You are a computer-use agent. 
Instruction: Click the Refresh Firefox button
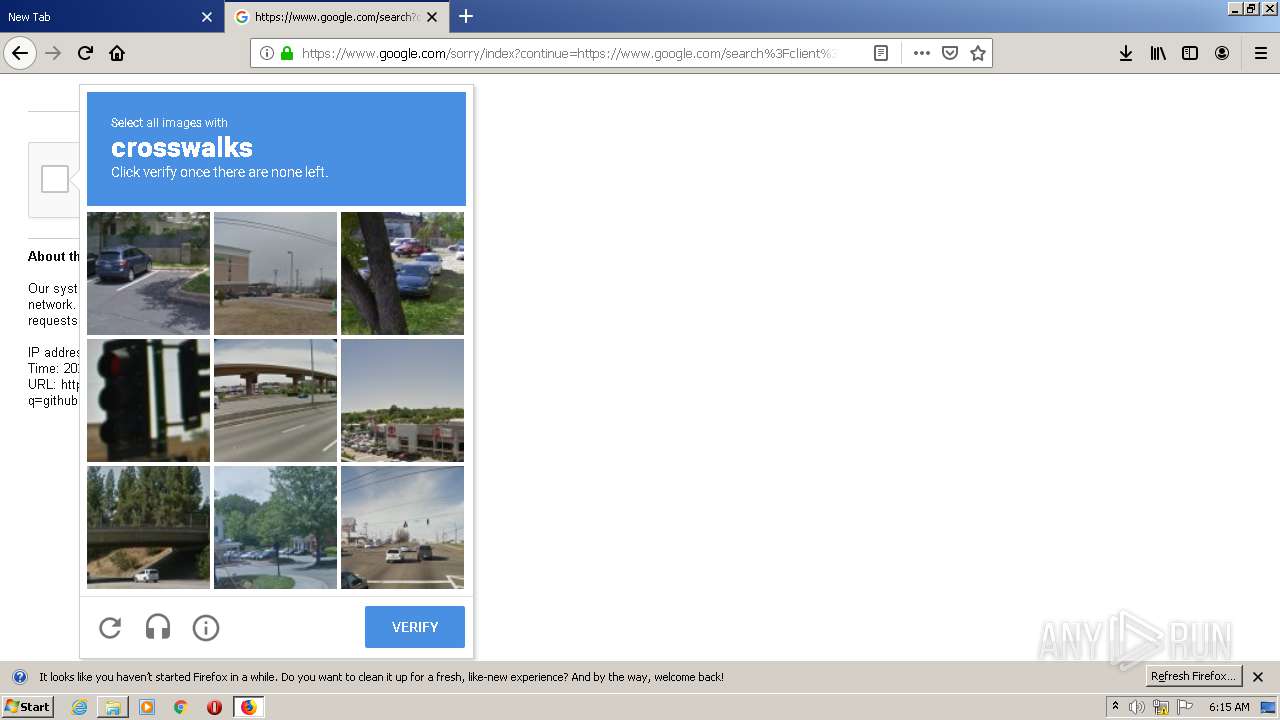click(1194, 676)
